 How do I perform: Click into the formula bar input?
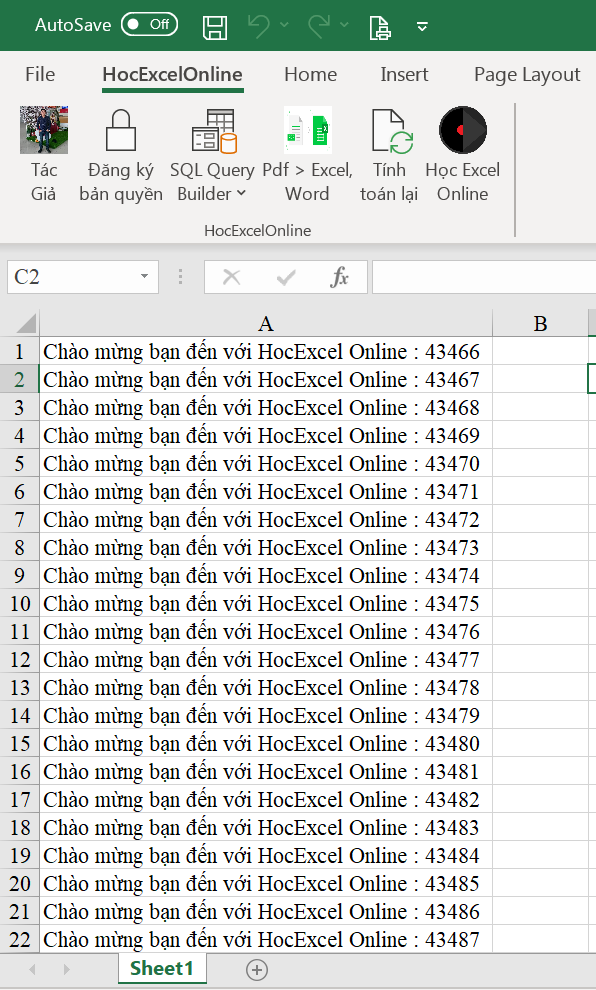(x=484, y=277)
